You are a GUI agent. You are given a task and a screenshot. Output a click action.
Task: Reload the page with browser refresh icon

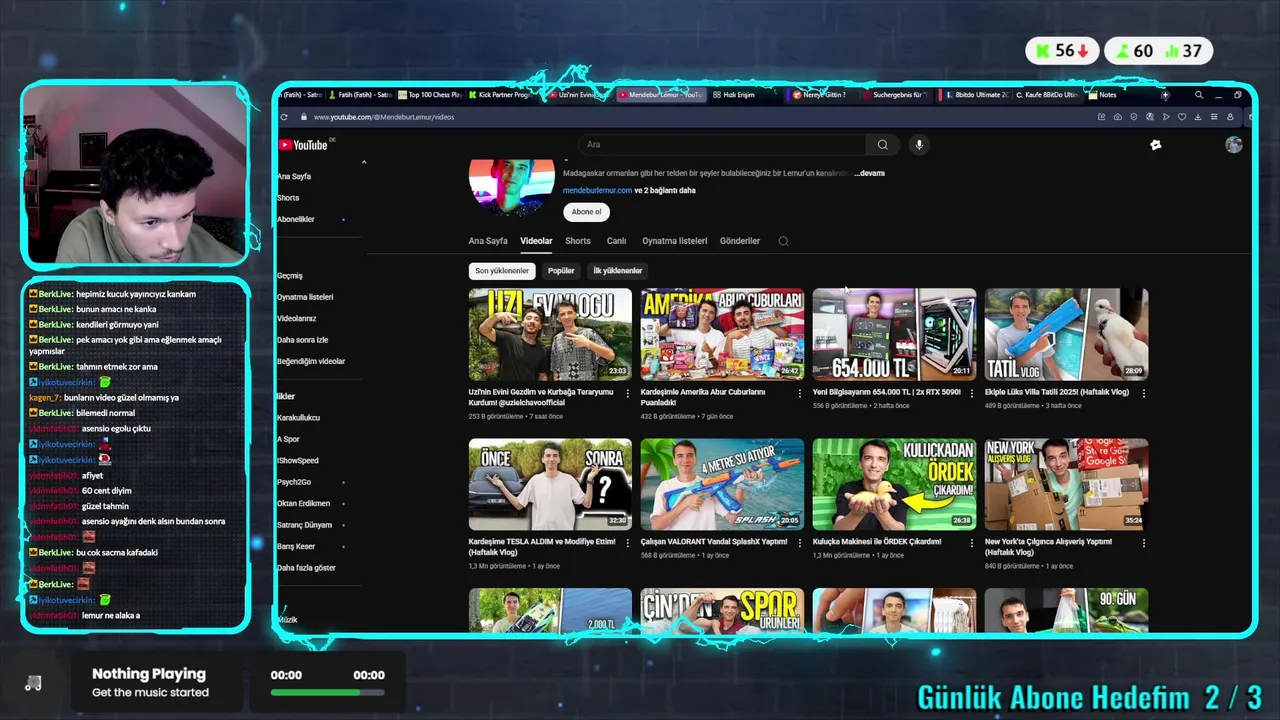pos(284,117)
